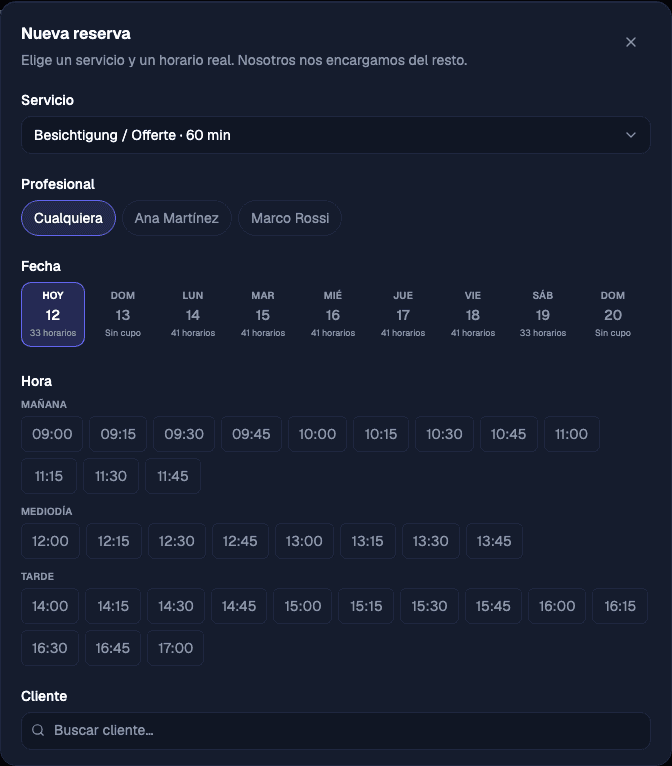Select date Sáb 19

coord(543,314)
